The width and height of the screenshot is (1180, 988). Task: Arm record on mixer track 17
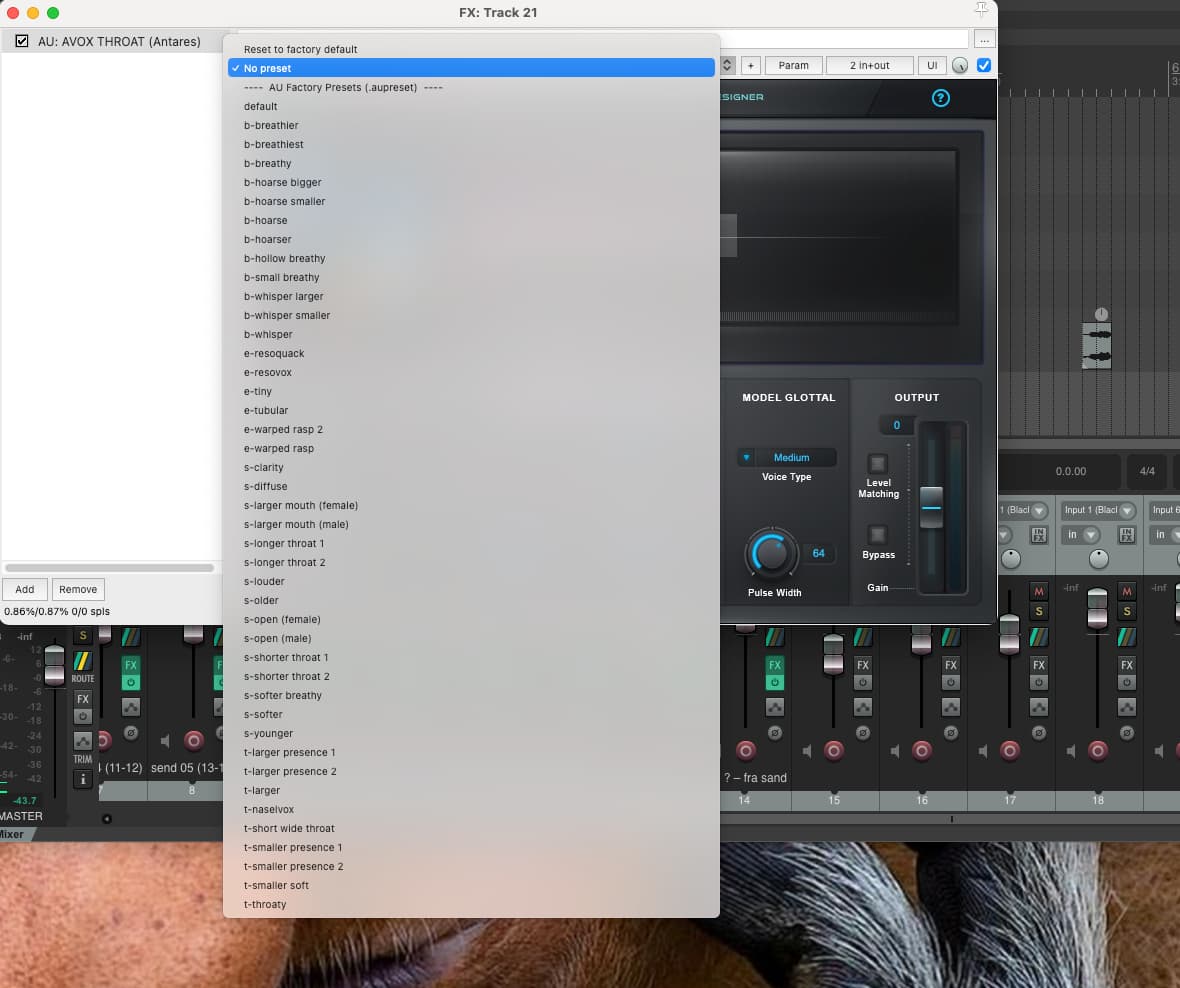point(1010,750)
